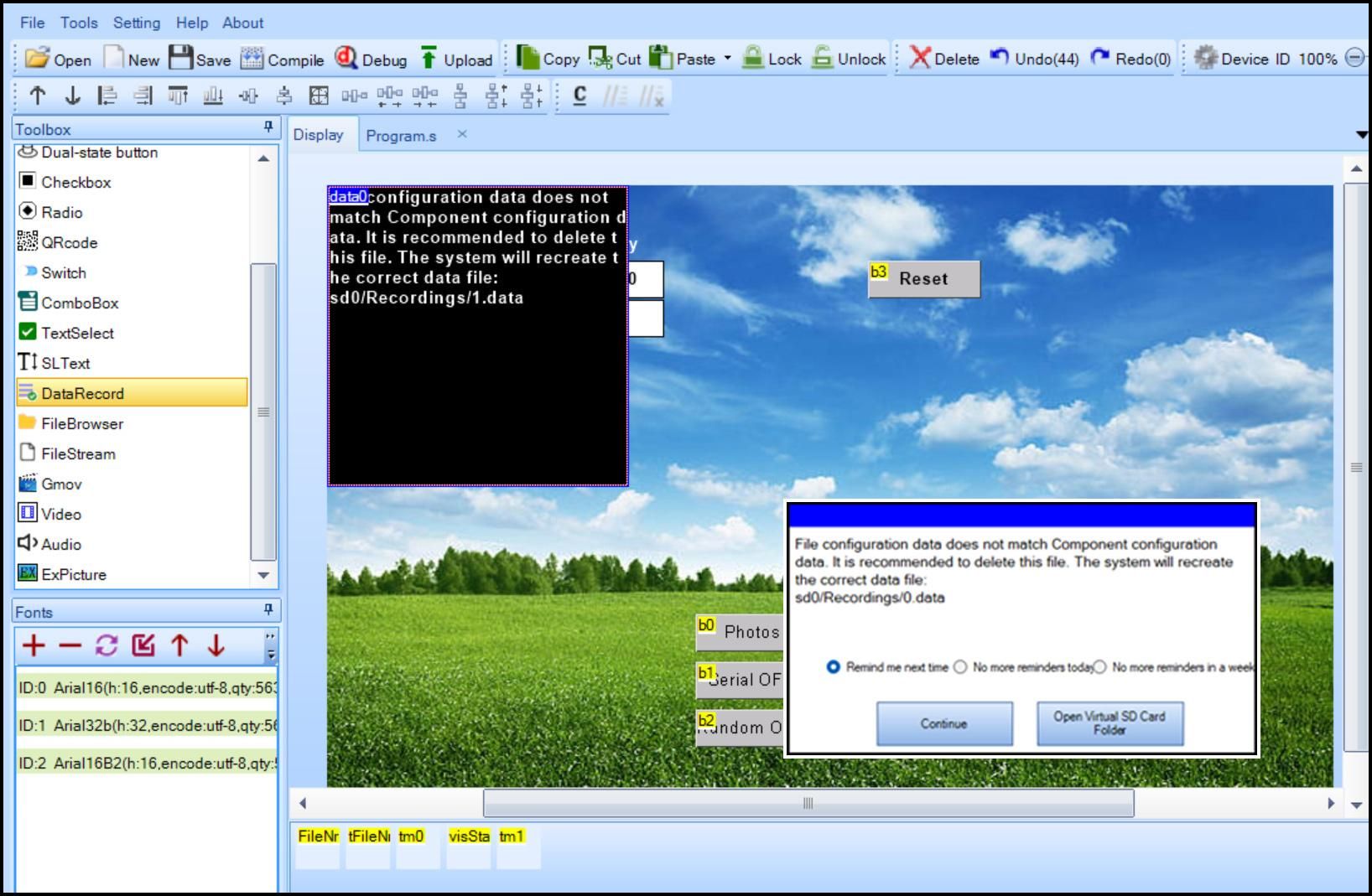Remove a font with the red minus
Viewport: 1372px width, 896px height.
point(70,645)
